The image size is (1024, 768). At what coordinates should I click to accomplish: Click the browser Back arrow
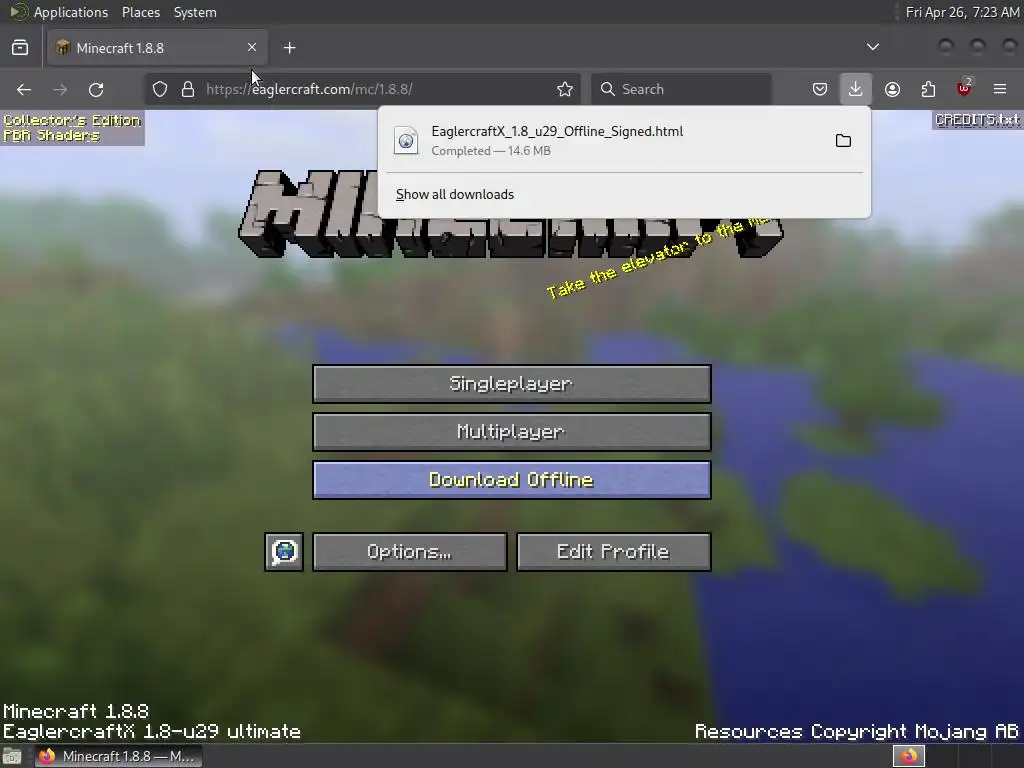(24, 89)
